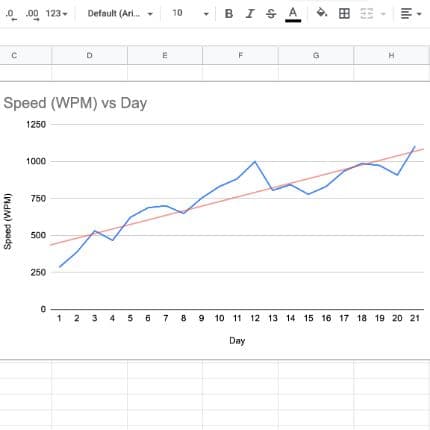Open the horizontal align dropdown
This screenshot has height=430, width=430.
coord(411,14)
